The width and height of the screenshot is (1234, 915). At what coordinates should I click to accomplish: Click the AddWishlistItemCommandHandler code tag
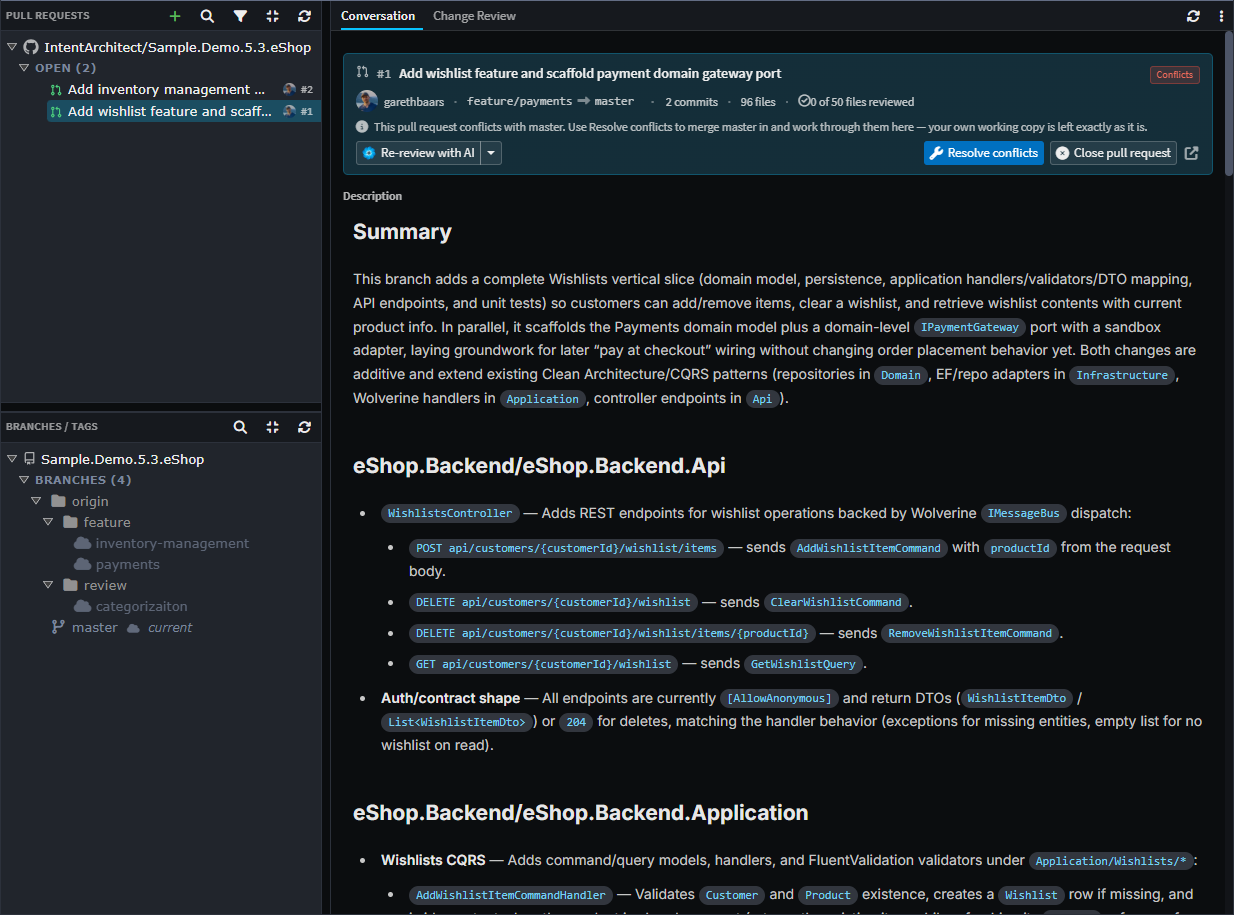(510, 895)
